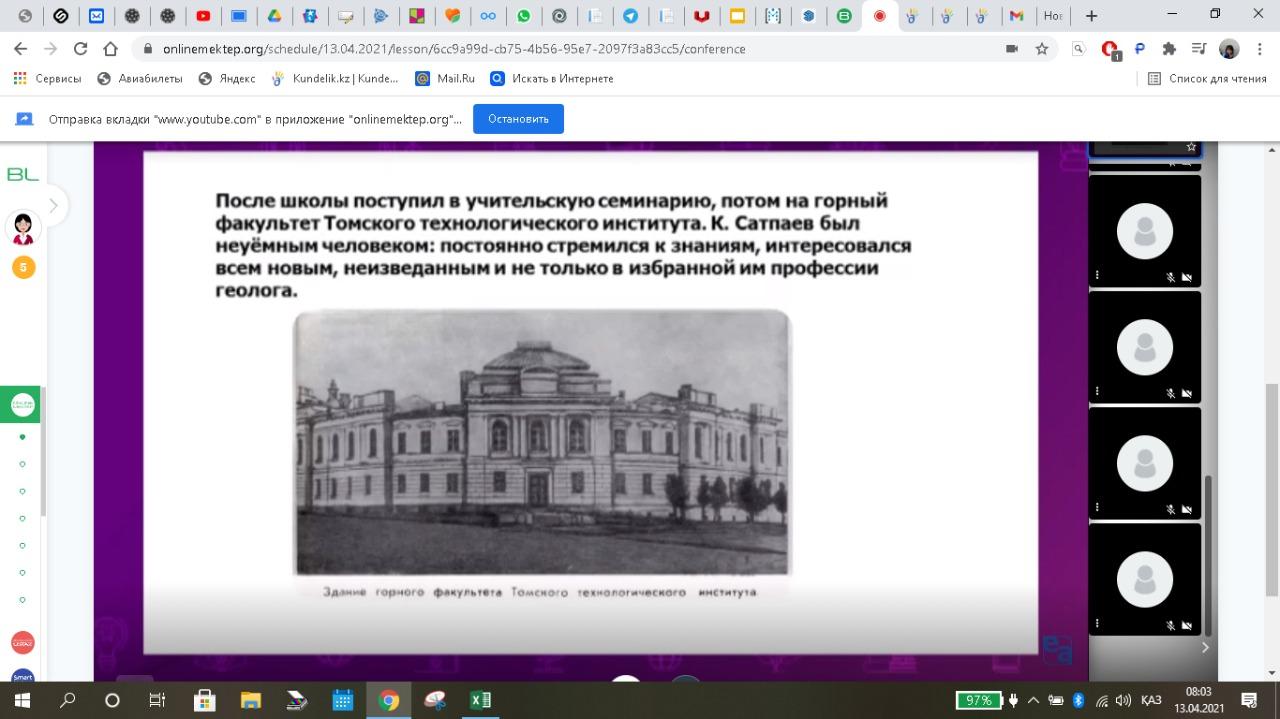The image size is (1280, 719).
Task: Open the Chrome extensions puzzle icon
Action: tap(1169, 49)
